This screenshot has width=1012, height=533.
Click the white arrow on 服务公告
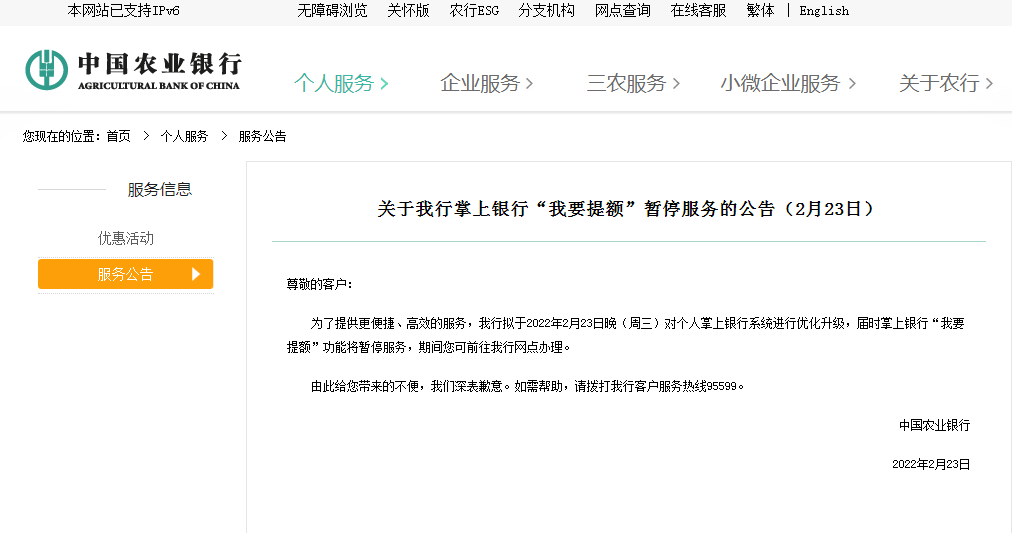196,274
